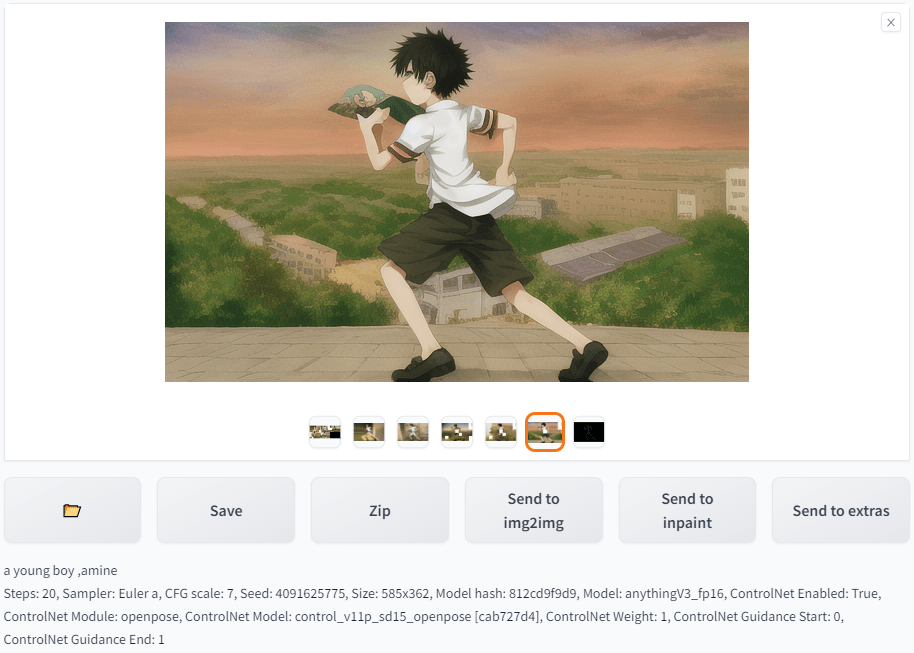
Task: Select the fifth gallery thumbnail
Action: click(501, 432)
